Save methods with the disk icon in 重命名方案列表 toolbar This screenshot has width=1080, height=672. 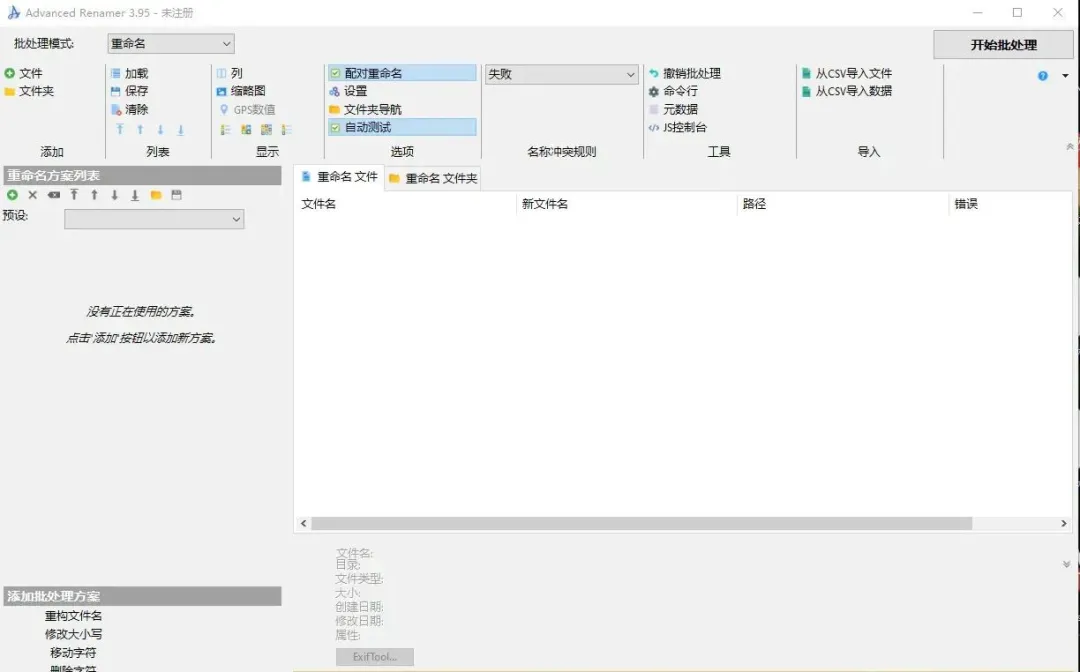coord(176,196)
